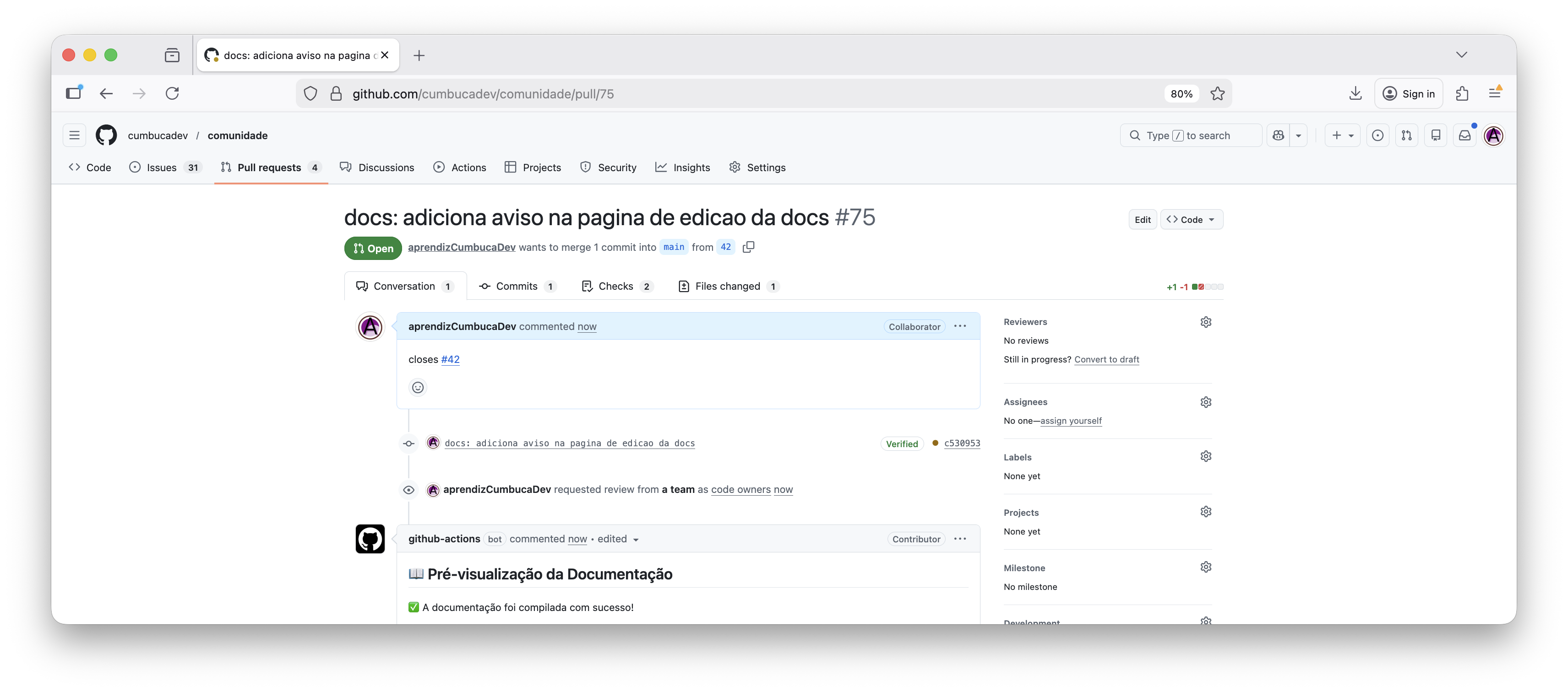
Task: Open the repository Code tab
Action: [90, 167]
